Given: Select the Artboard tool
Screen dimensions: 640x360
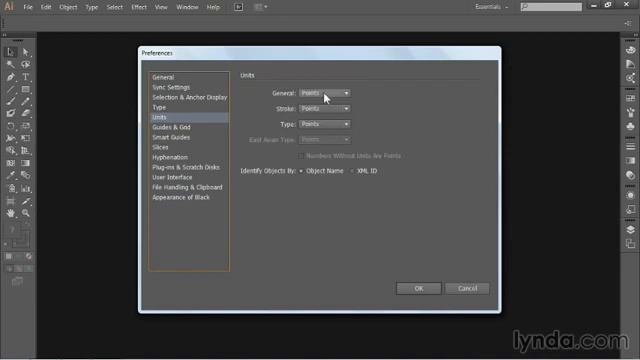Looking at the screenshot, I should coord(11,201).
